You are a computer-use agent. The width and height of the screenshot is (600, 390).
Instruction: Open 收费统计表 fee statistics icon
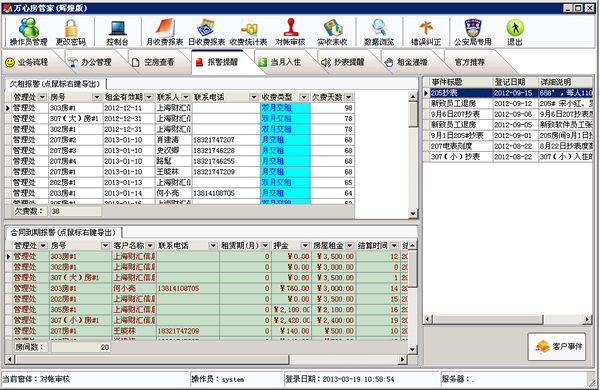[248, 32]
